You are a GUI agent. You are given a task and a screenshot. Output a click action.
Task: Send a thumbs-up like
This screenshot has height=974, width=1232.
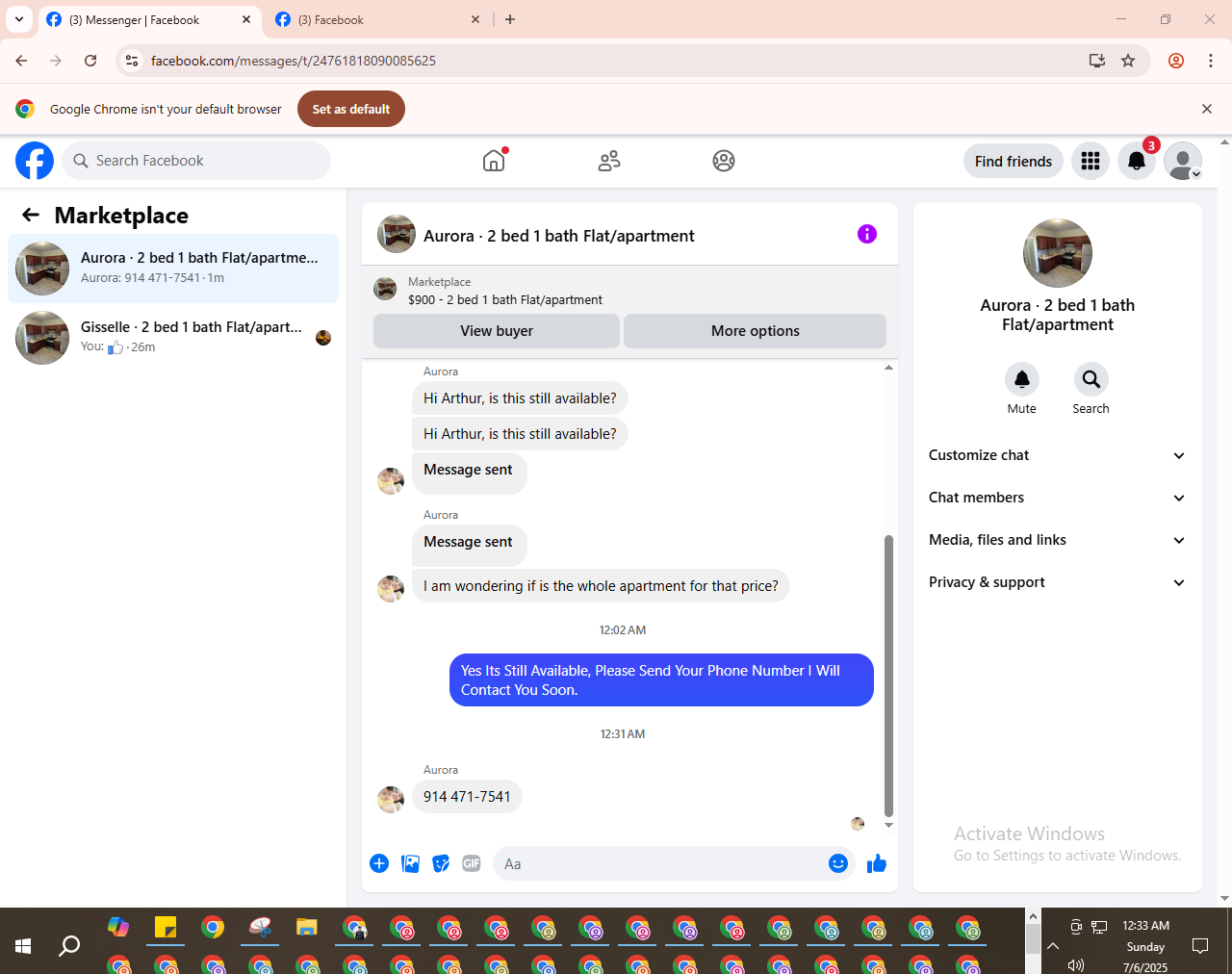point(877,863)
